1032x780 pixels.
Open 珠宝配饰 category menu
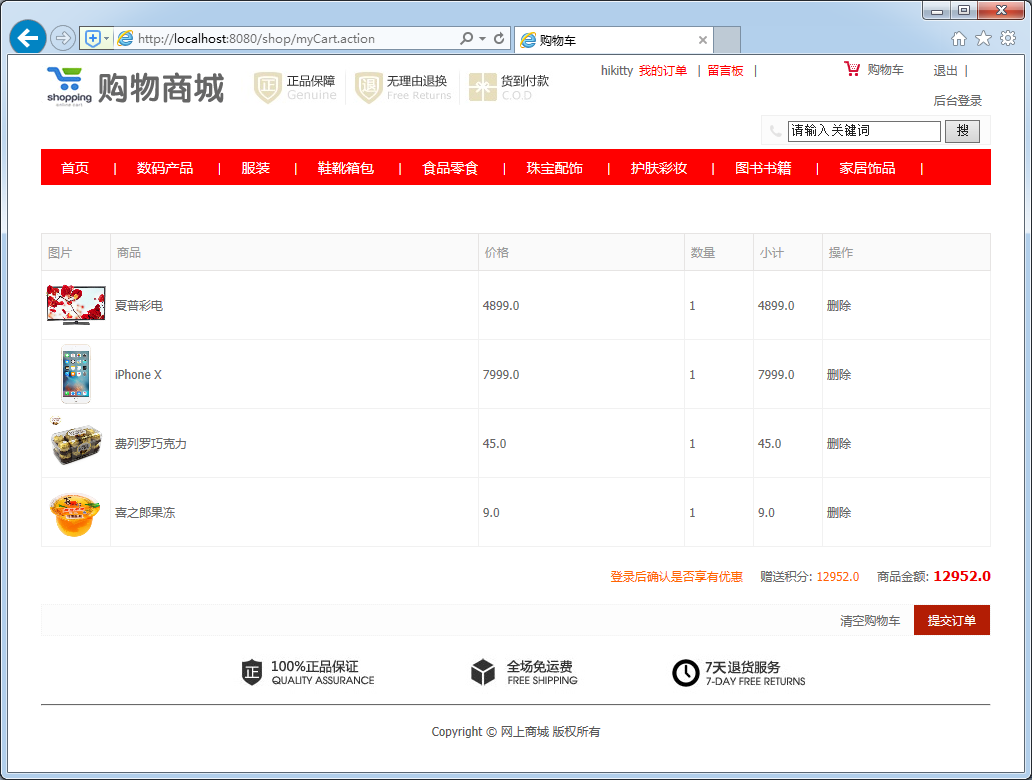554,168
